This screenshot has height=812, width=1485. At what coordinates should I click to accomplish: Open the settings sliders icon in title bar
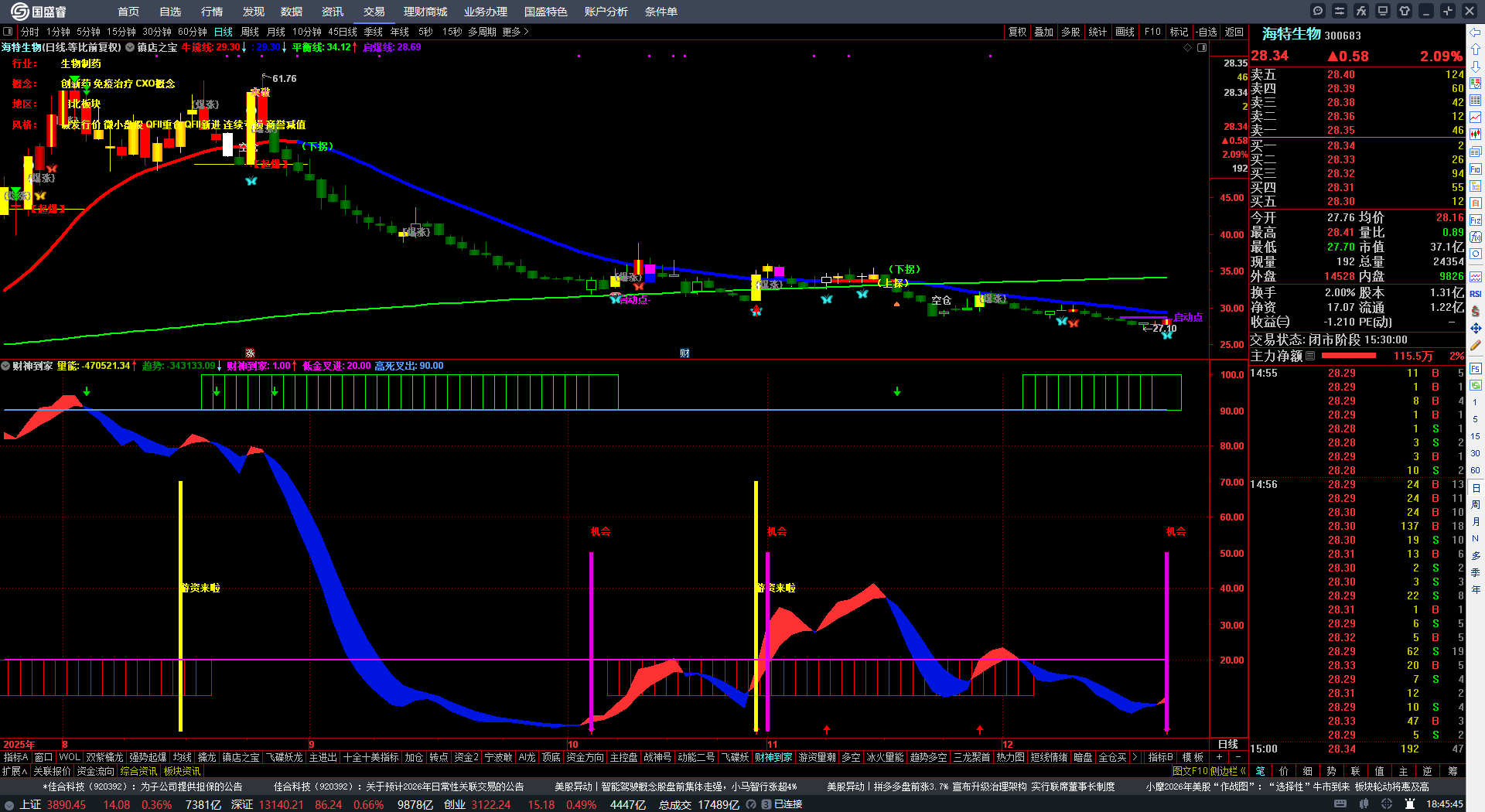pos(1339,11)
